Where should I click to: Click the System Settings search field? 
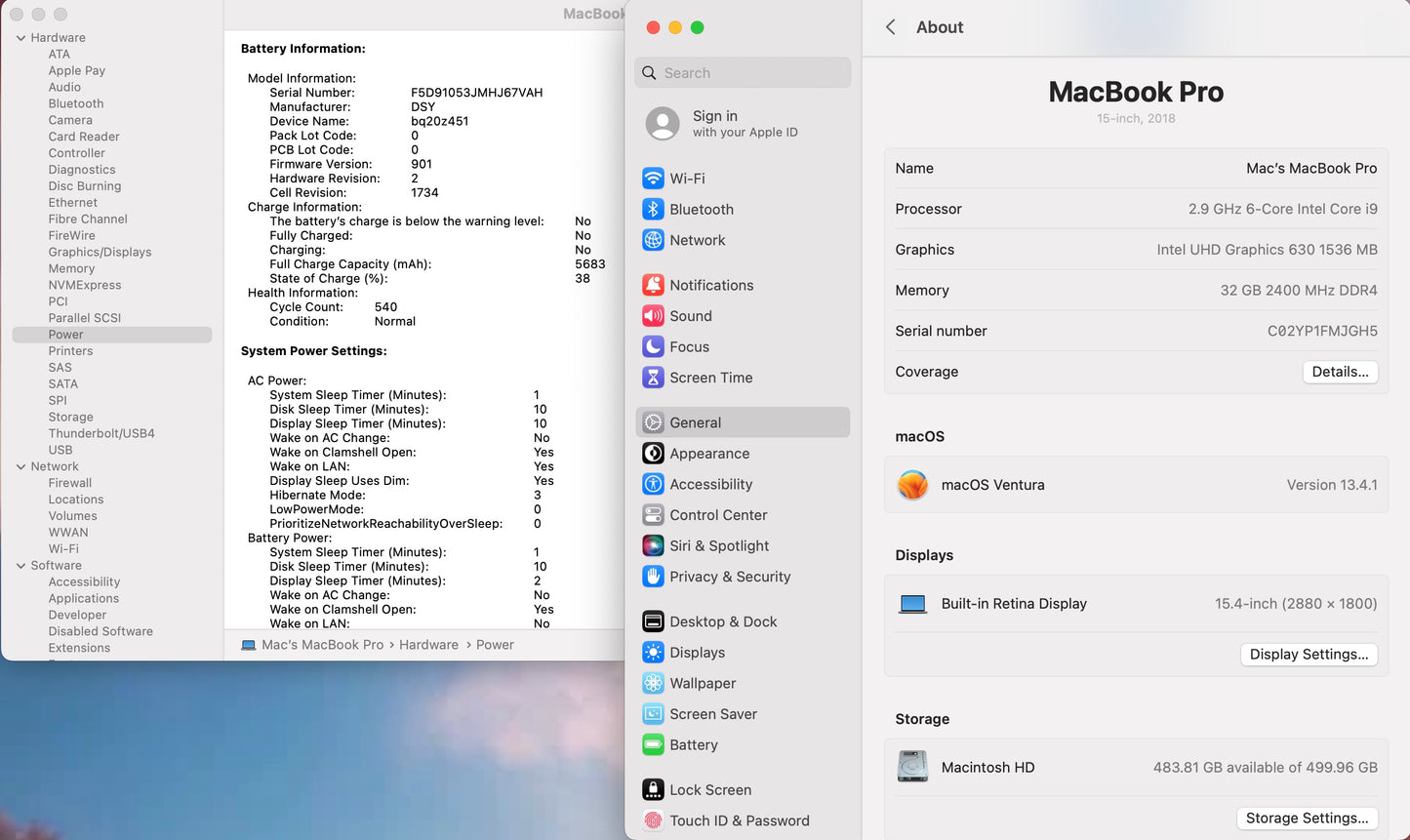click(743, 72)
